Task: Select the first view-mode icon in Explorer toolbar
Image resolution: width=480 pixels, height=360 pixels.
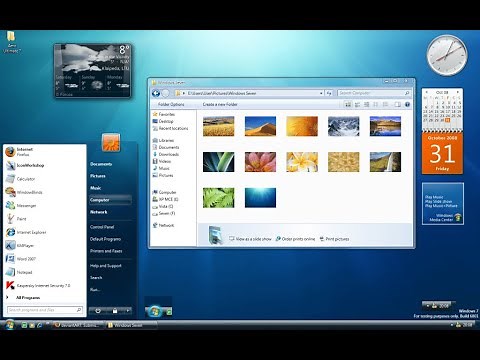Action: pos(348,104)
